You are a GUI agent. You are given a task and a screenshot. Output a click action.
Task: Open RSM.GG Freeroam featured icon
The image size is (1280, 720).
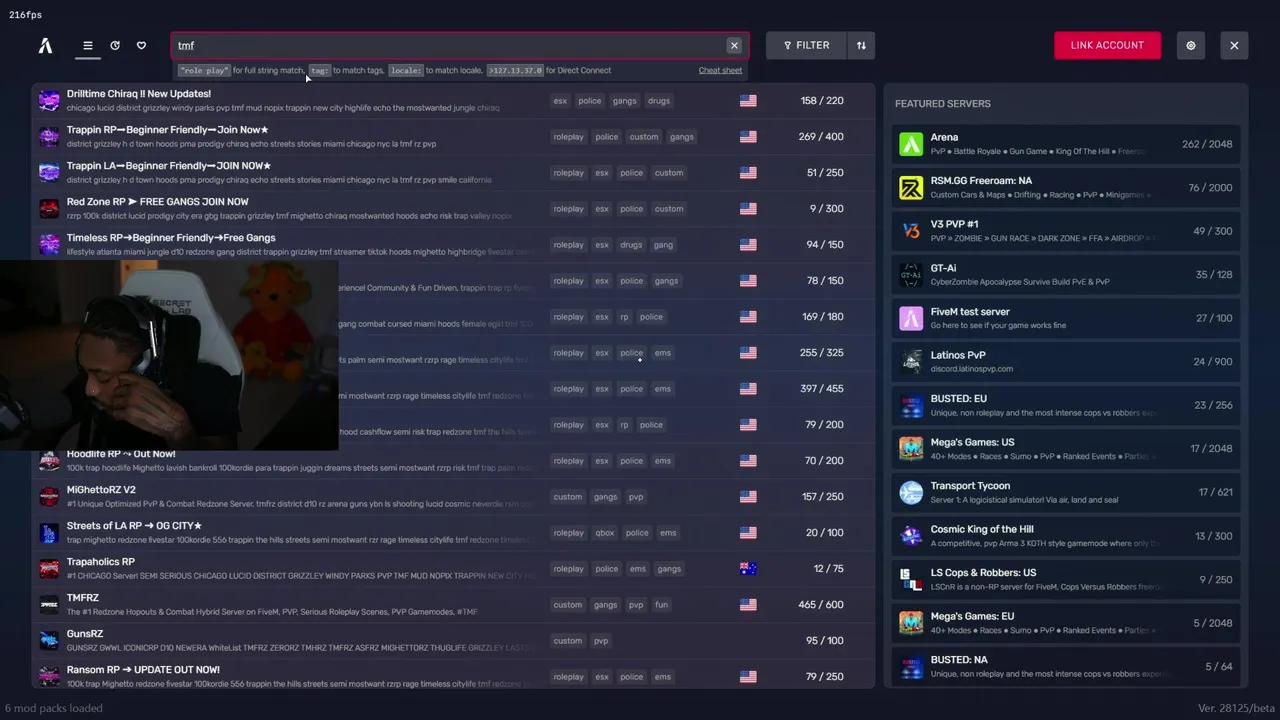tap(911, 187)
